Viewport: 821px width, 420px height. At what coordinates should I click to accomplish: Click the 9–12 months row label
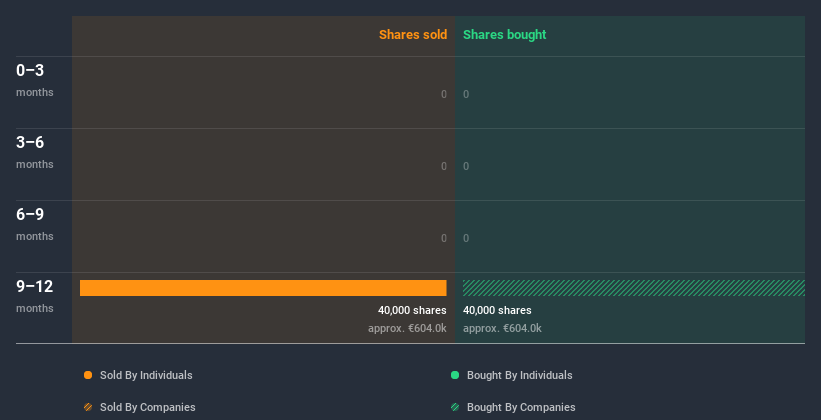(34, 295)
